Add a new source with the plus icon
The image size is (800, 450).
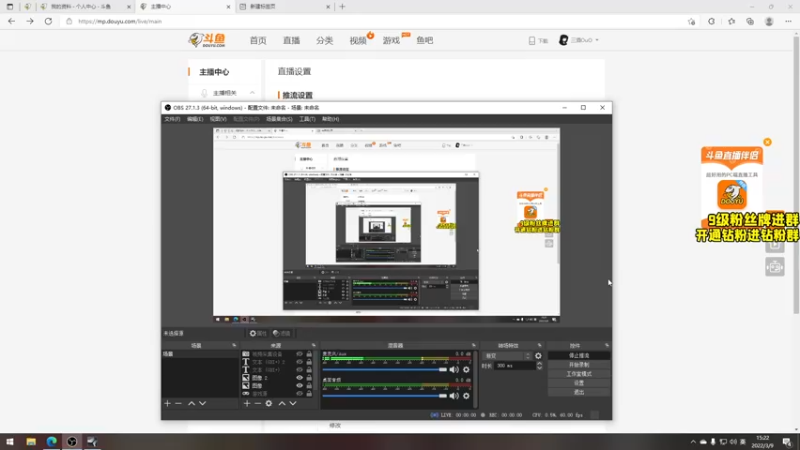[x=247, y=403]
